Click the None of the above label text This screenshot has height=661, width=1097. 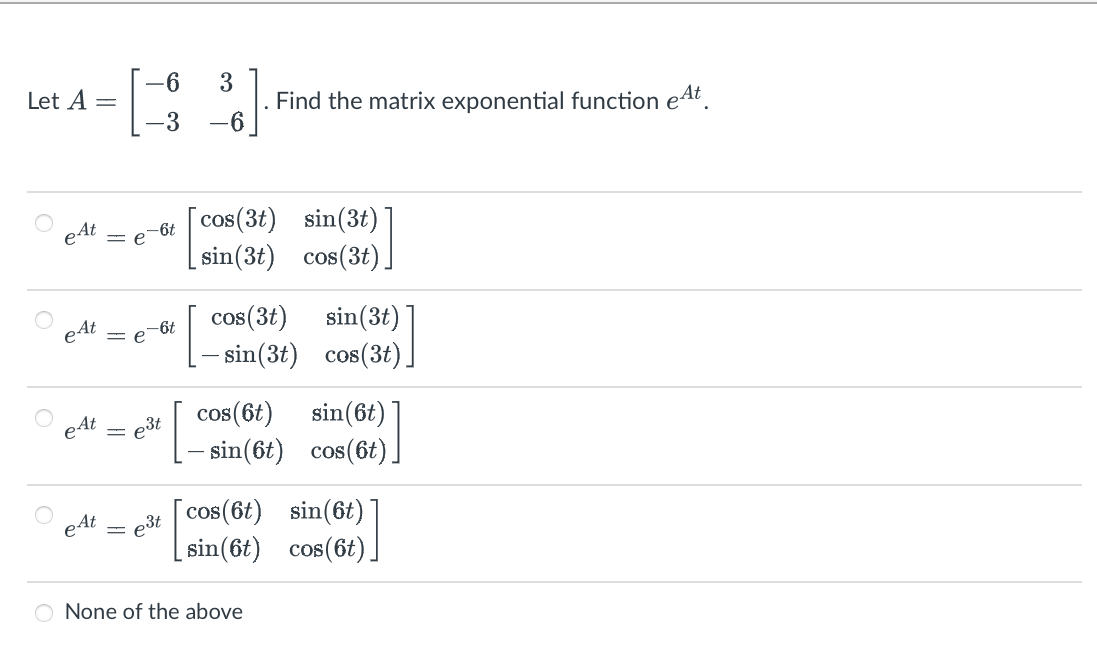click(152, 612)
